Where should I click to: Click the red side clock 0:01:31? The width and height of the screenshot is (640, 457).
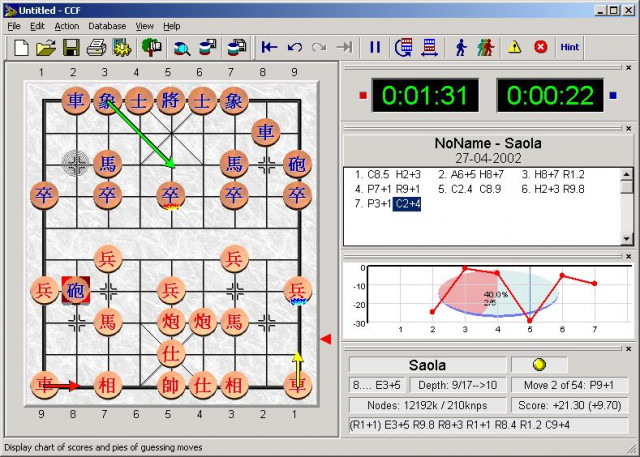pos(425,95)
